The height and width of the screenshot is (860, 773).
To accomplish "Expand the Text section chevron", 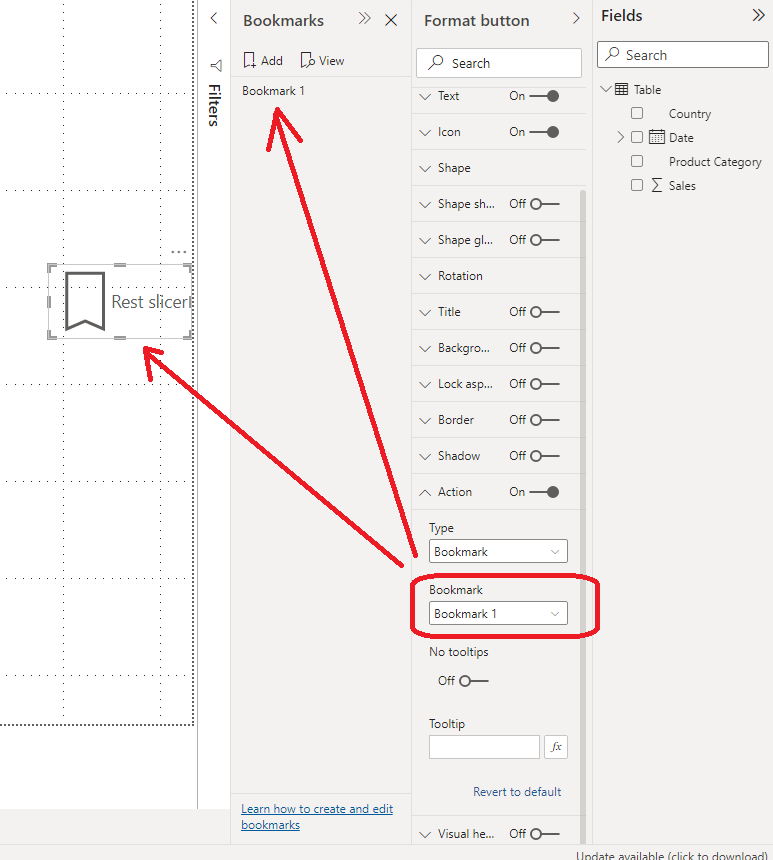I will [425, 97].
